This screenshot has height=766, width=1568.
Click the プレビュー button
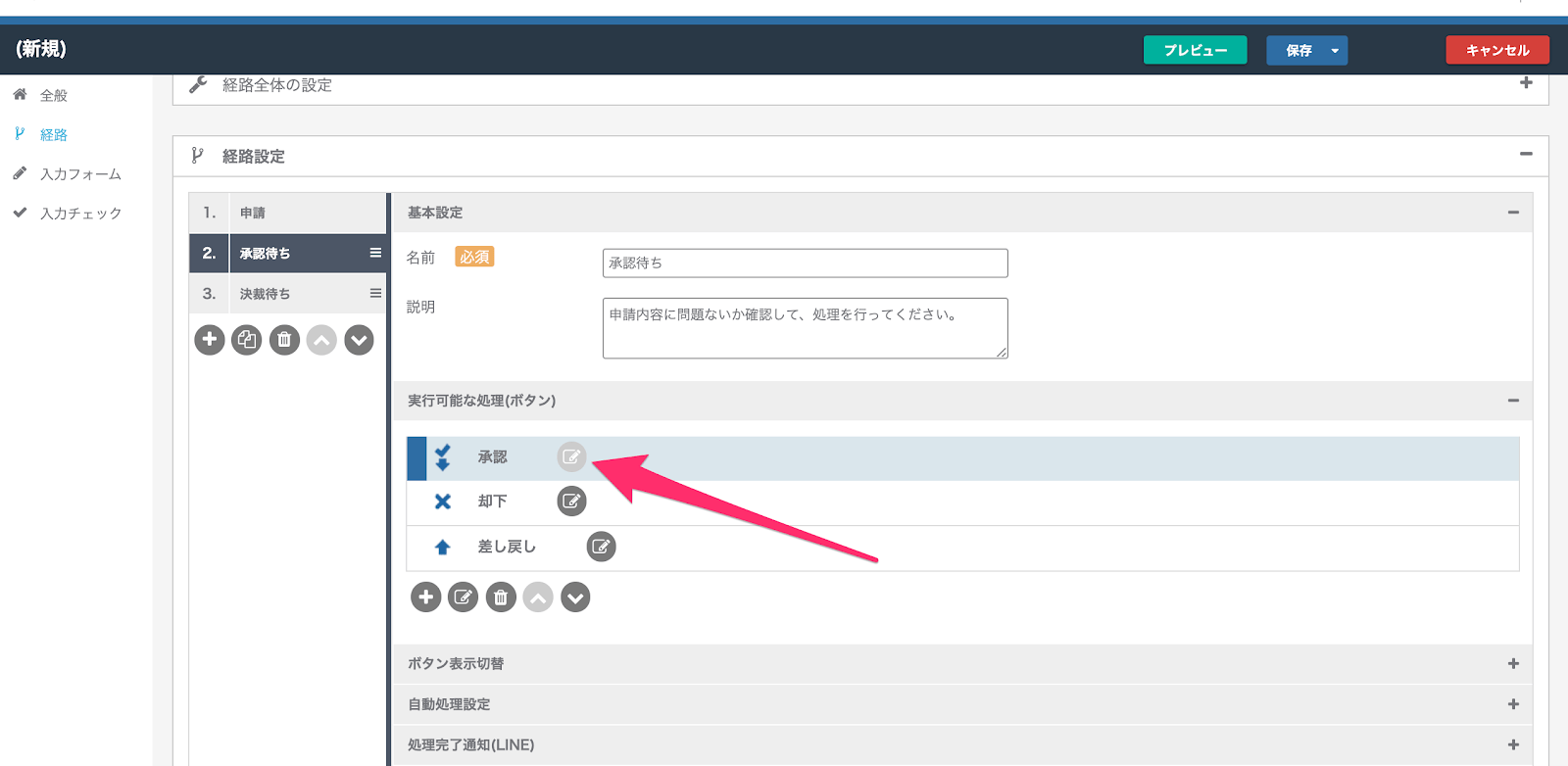[1195, 50]
